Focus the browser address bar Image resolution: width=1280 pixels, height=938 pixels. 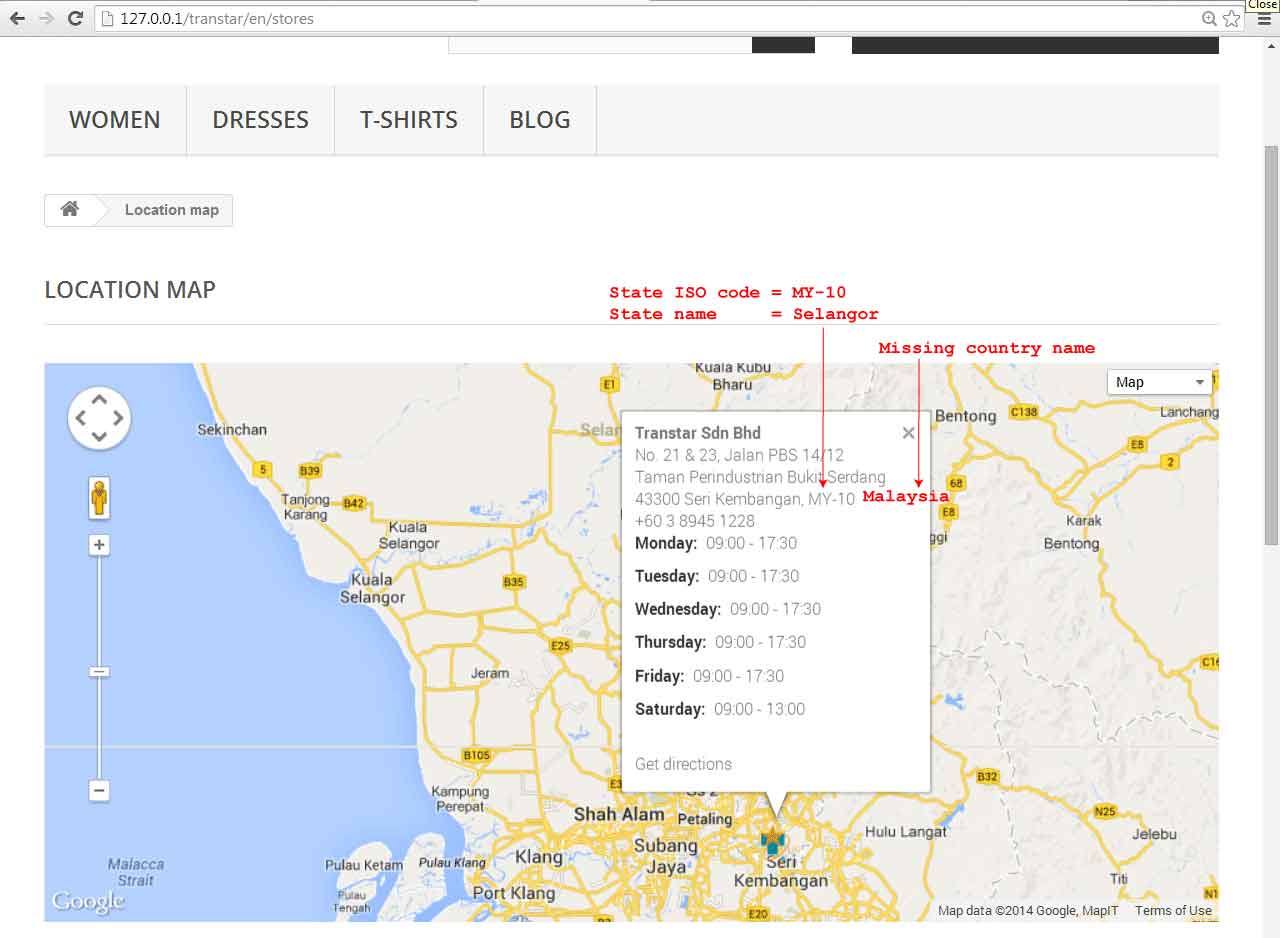click(x=650, y=18)
